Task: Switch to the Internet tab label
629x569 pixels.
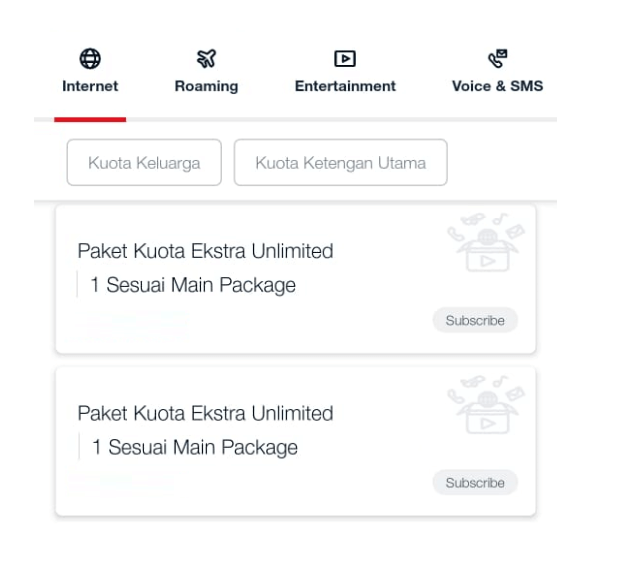Action: 90,86
